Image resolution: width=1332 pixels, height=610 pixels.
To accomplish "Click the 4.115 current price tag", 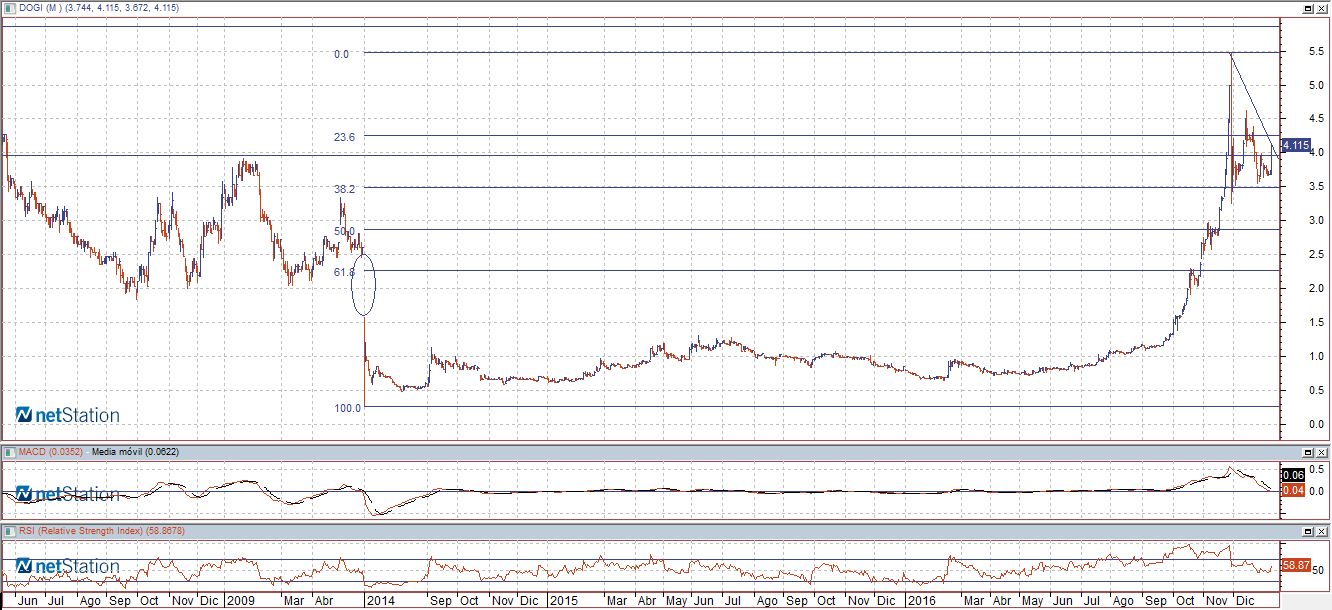I will (x=1295, y=146).
